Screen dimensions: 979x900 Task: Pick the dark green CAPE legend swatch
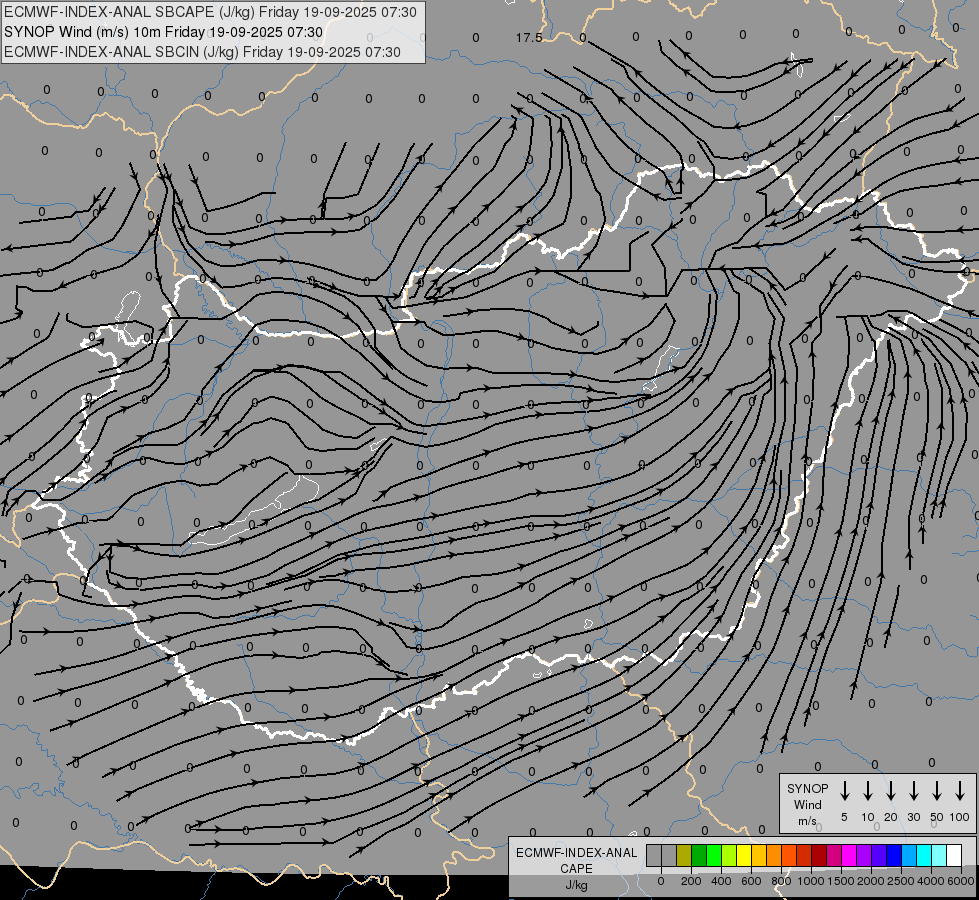pyautogui.click(x=699, y=855)
